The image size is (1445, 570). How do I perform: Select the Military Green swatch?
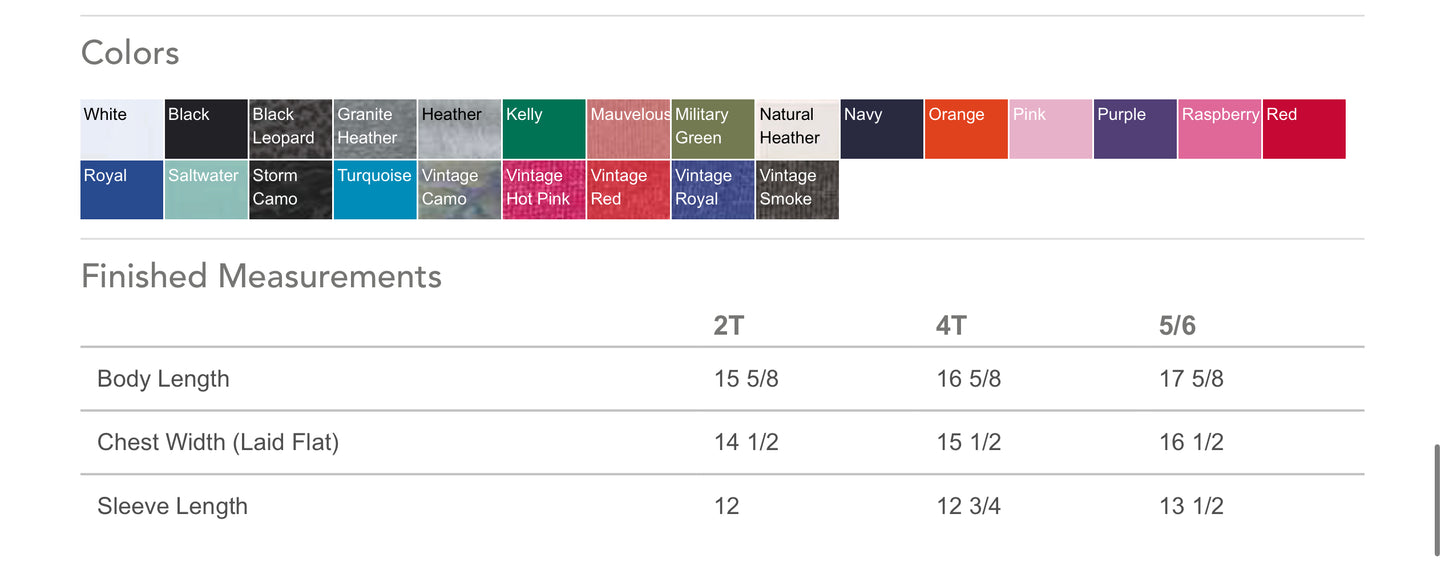click(712, 129)
